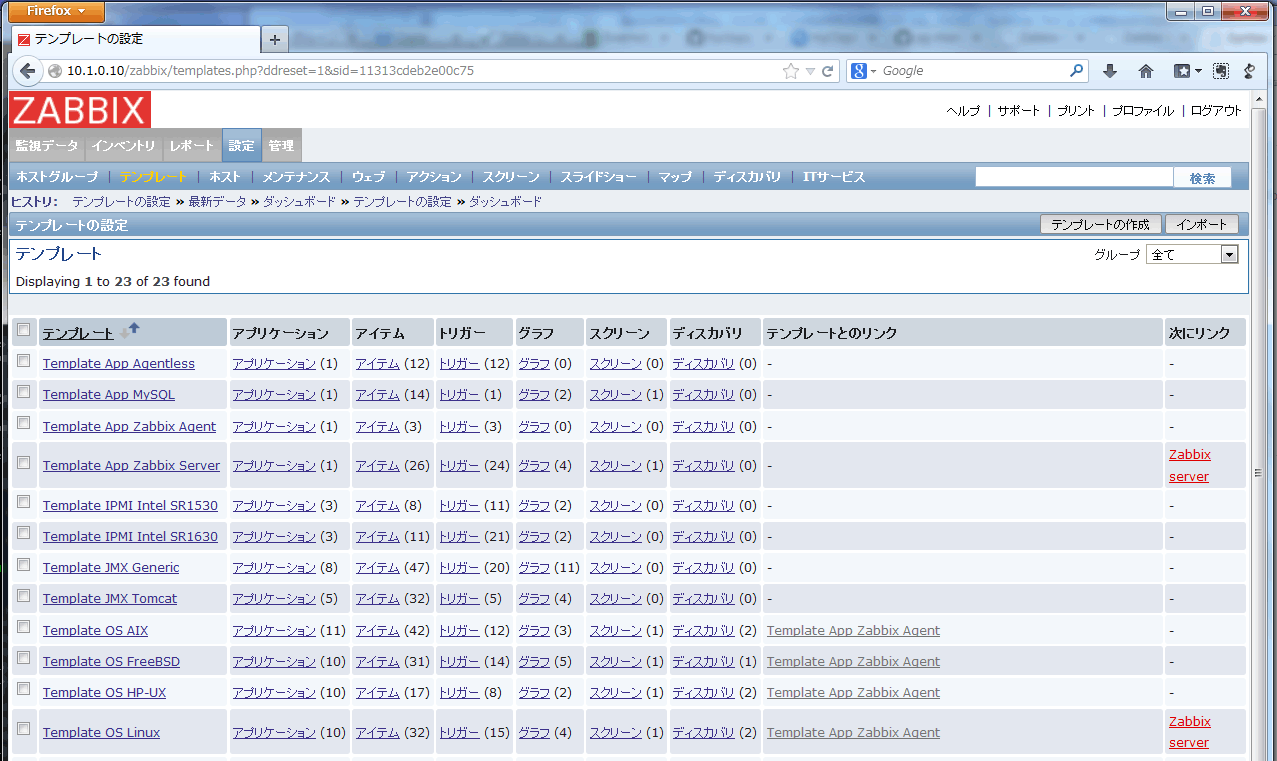Click the テンプレートの作成 button
Image resolution: width=1277 pixels, height=761 pixels.
pos(1101,225)
